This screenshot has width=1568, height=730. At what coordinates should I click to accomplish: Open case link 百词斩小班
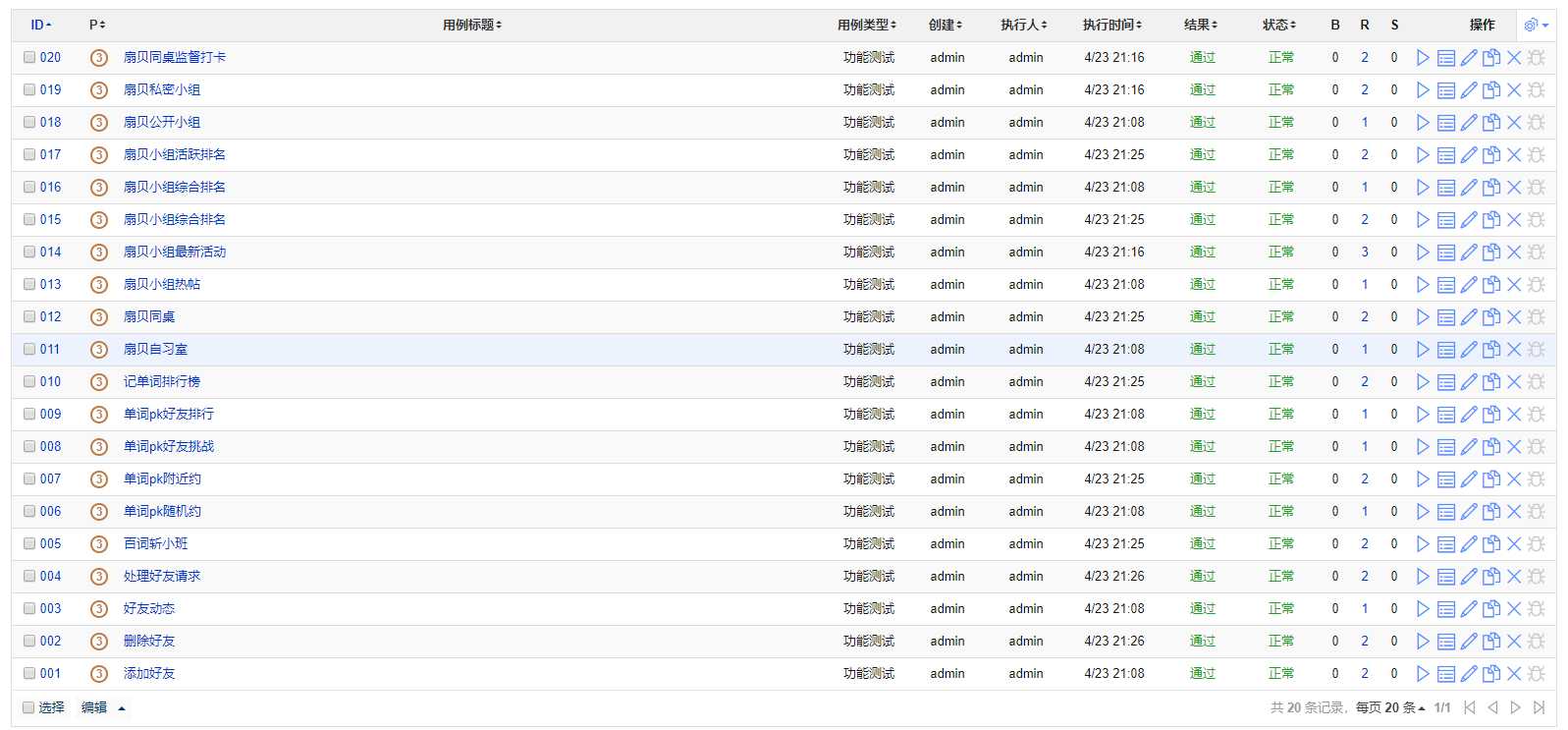pos(155,543)
